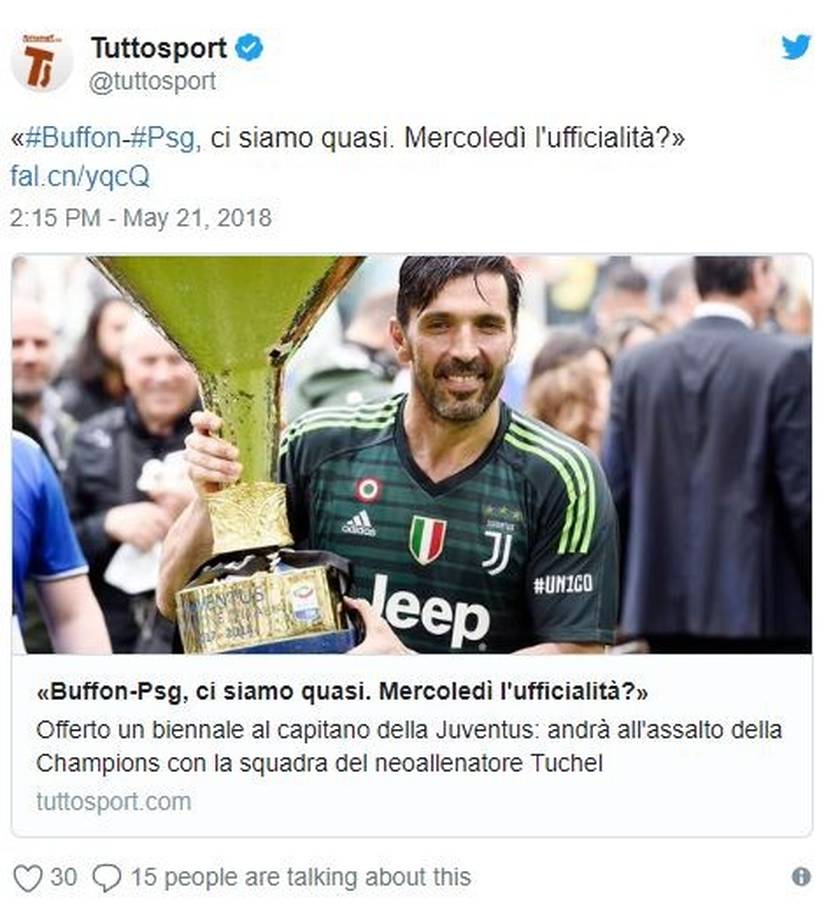Click the May 21, 2018 date
840x917 pixels.
197,218
